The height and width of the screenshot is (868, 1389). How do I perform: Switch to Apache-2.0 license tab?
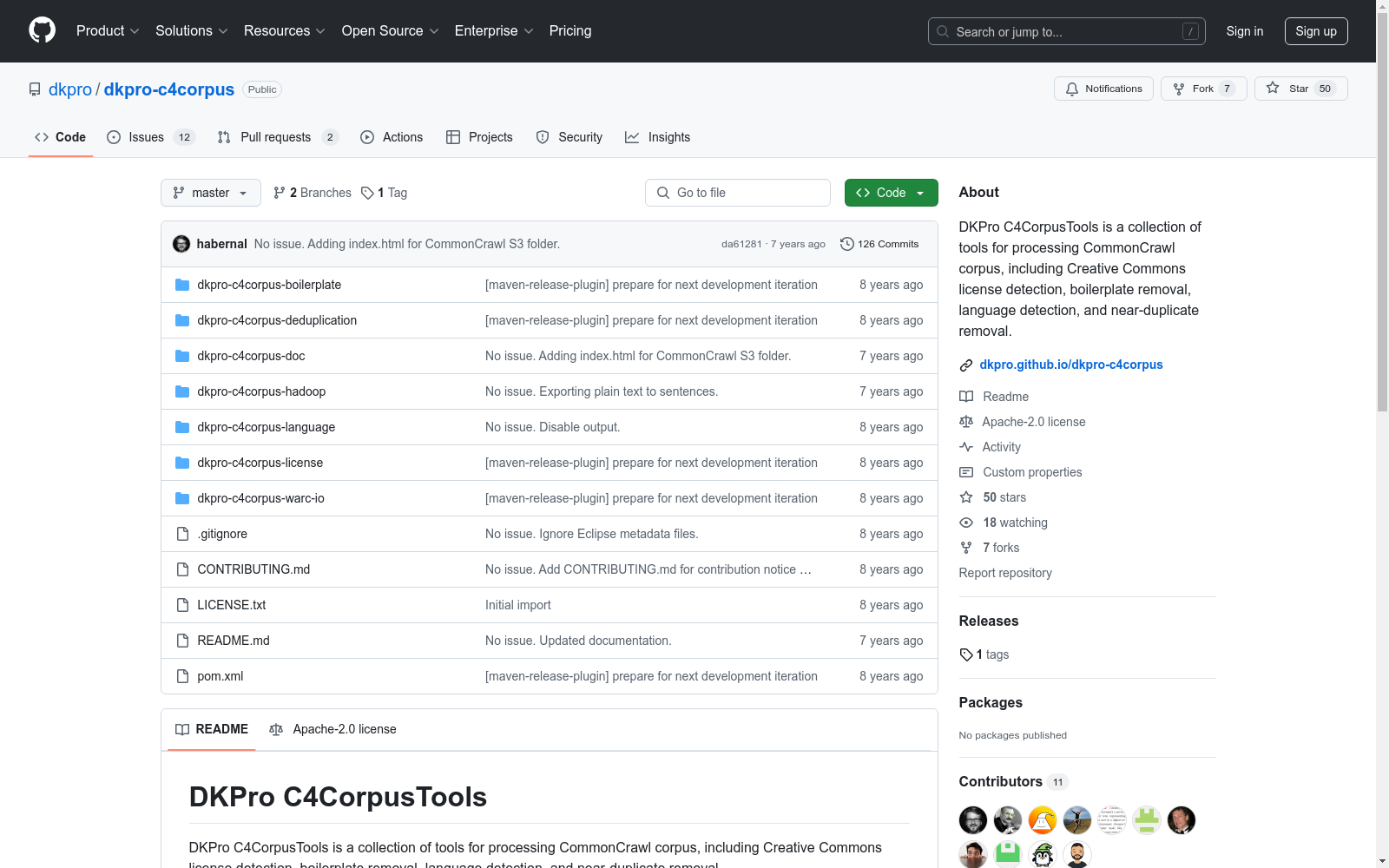(332, 729)
